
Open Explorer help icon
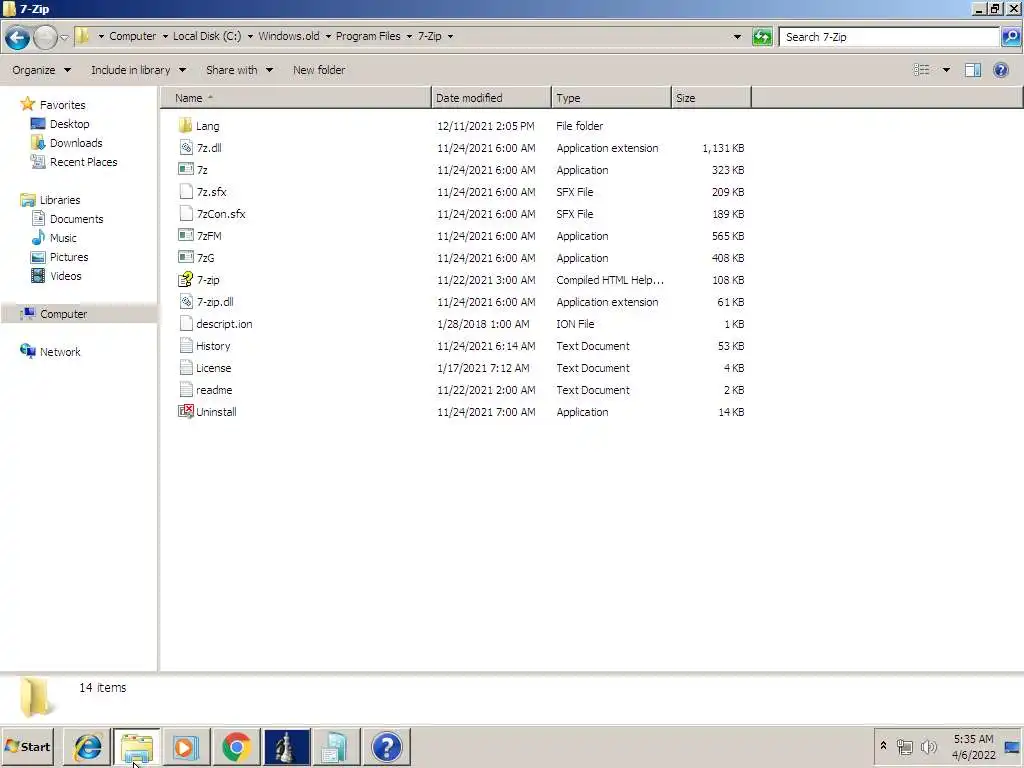pos(1000,70)
